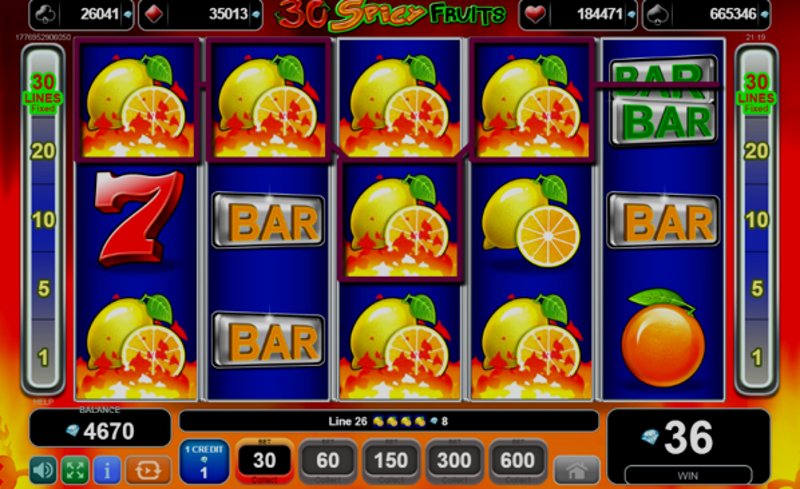Enable autoplay with the orange loop icon
This screenshot has width=800, height=489.
(x=148, y=470)
